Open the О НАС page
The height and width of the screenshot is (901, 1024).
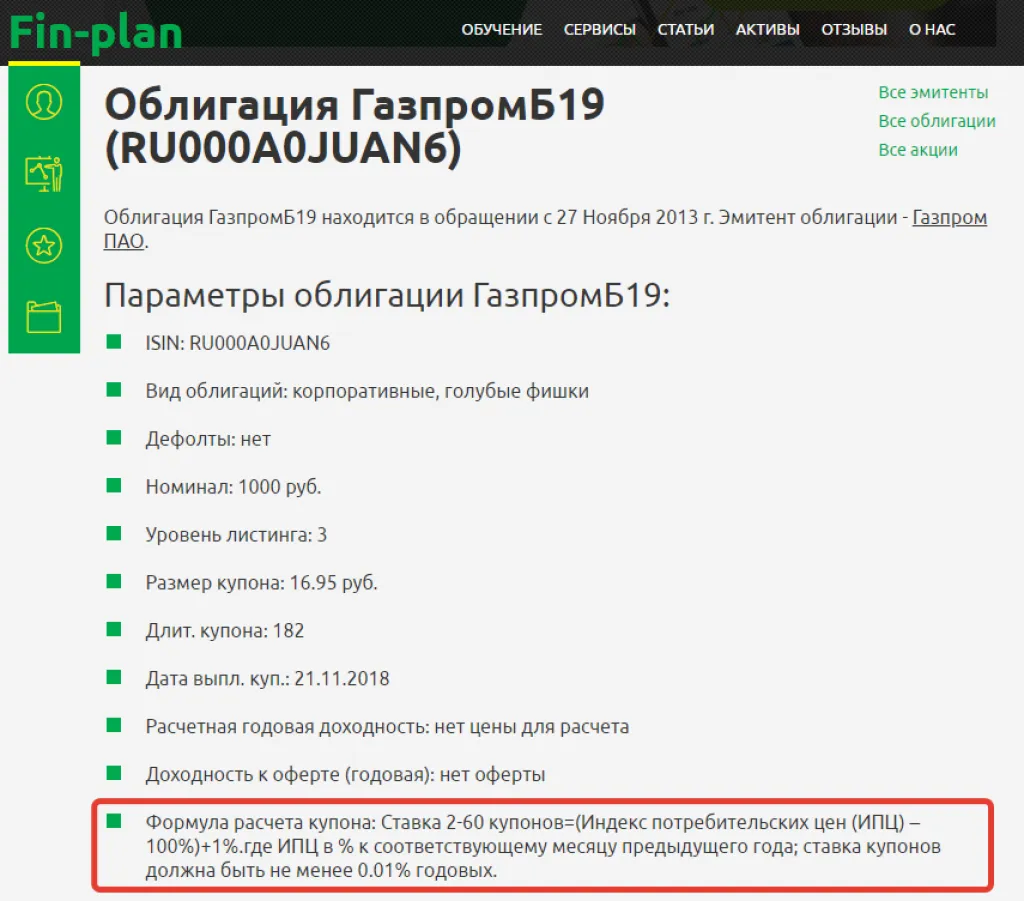pos(932,29)
